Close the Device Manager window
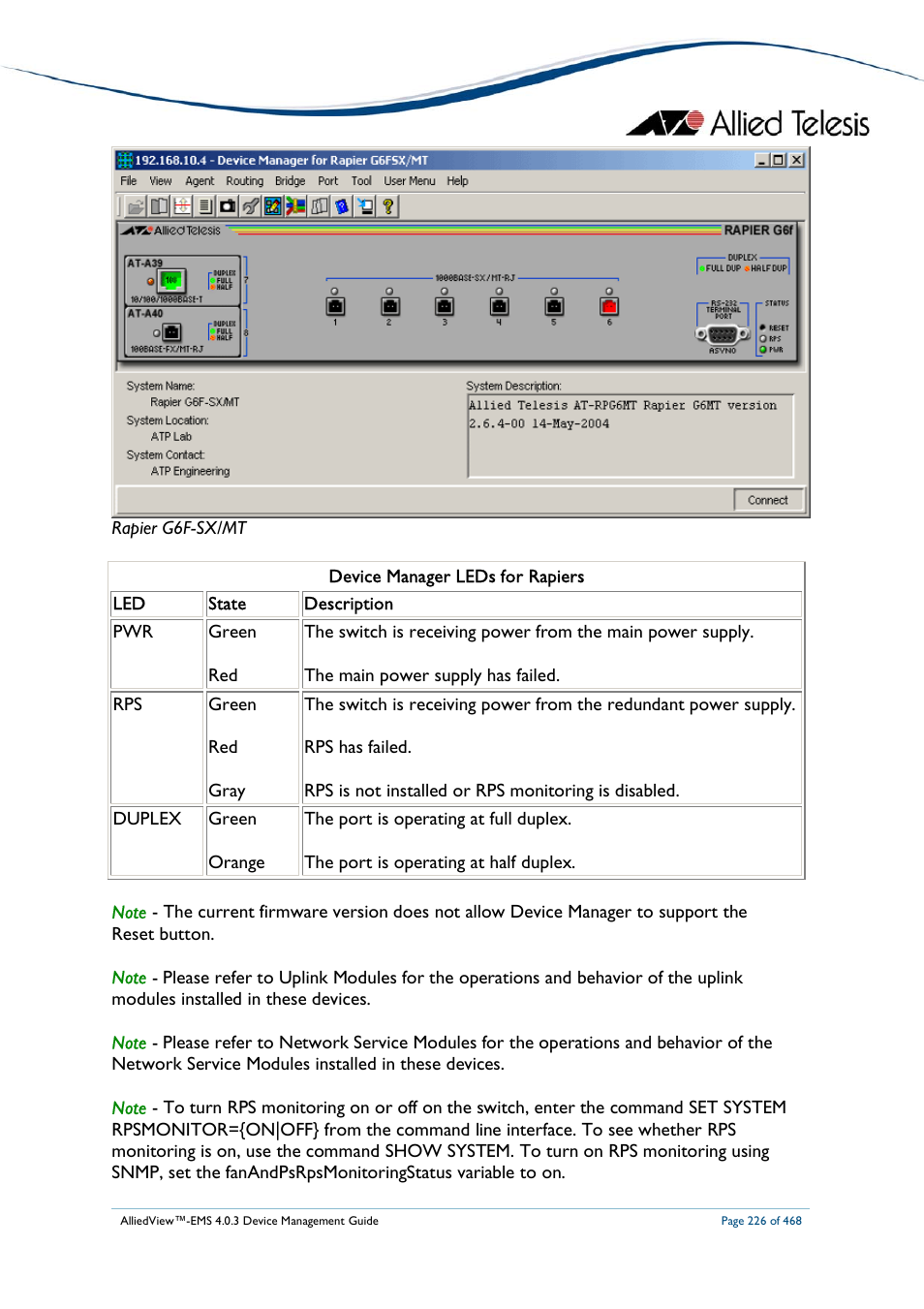 point(796,160)
